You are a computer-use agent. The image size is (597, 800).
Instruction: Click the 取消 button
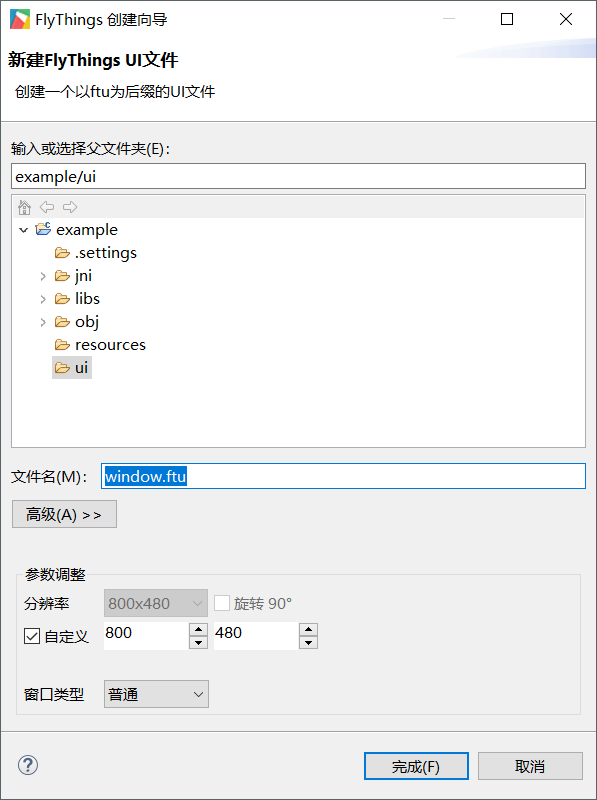tap(530, 766)
